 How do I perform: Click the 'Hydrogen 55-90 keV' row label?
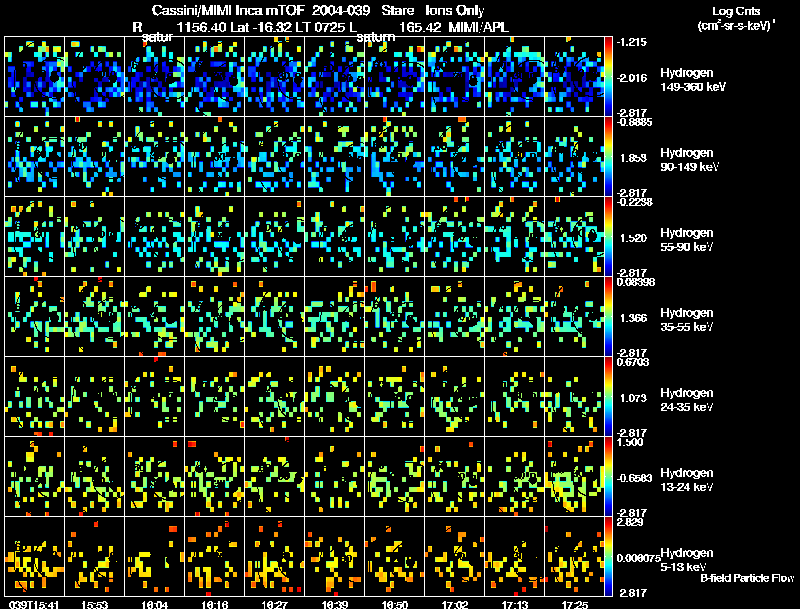click(687, 240)
